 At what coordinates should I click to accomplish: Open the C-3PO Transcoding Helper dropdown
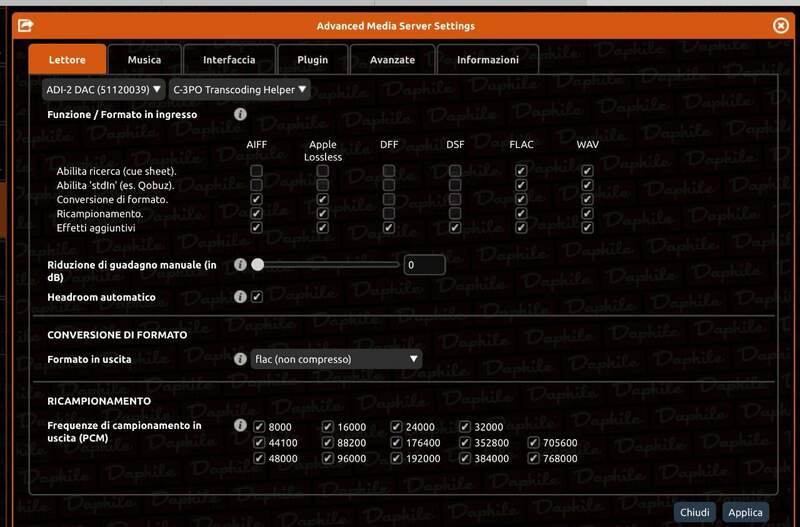click(x=240, y=90)
